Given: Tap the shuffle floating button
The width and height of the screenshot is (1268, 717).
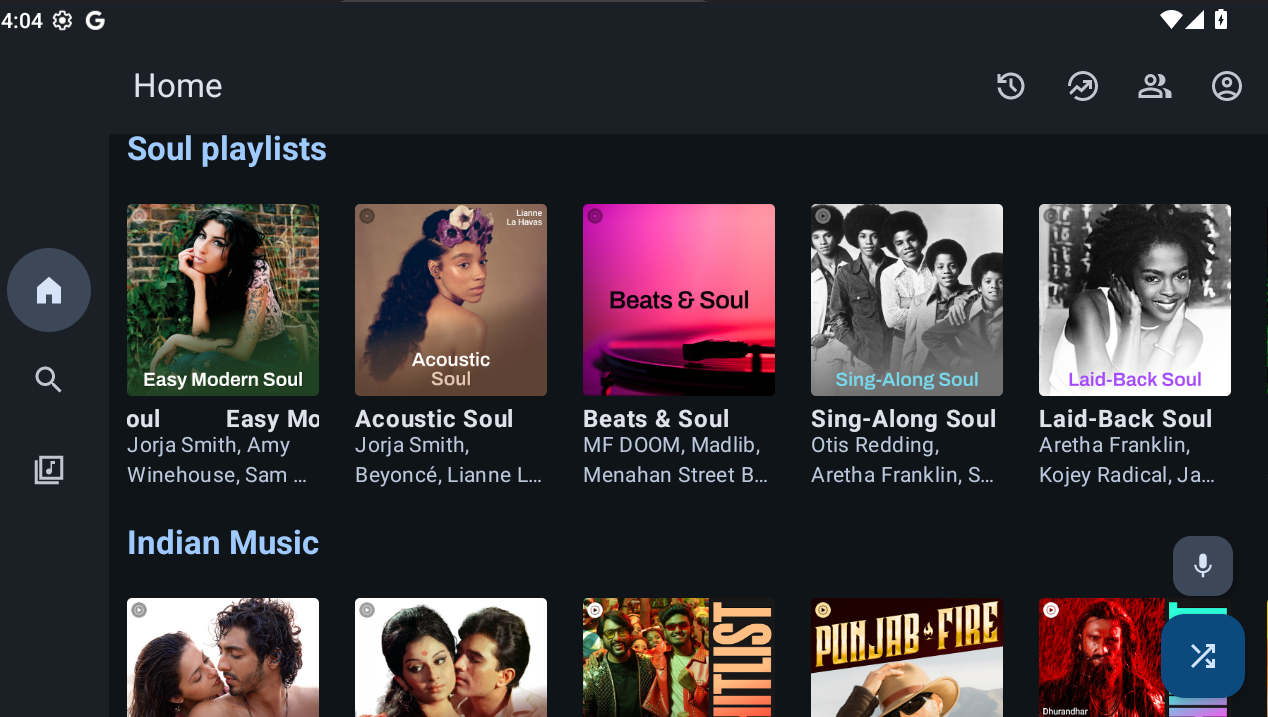Looking at the screenshot, I should point(1202,656).
